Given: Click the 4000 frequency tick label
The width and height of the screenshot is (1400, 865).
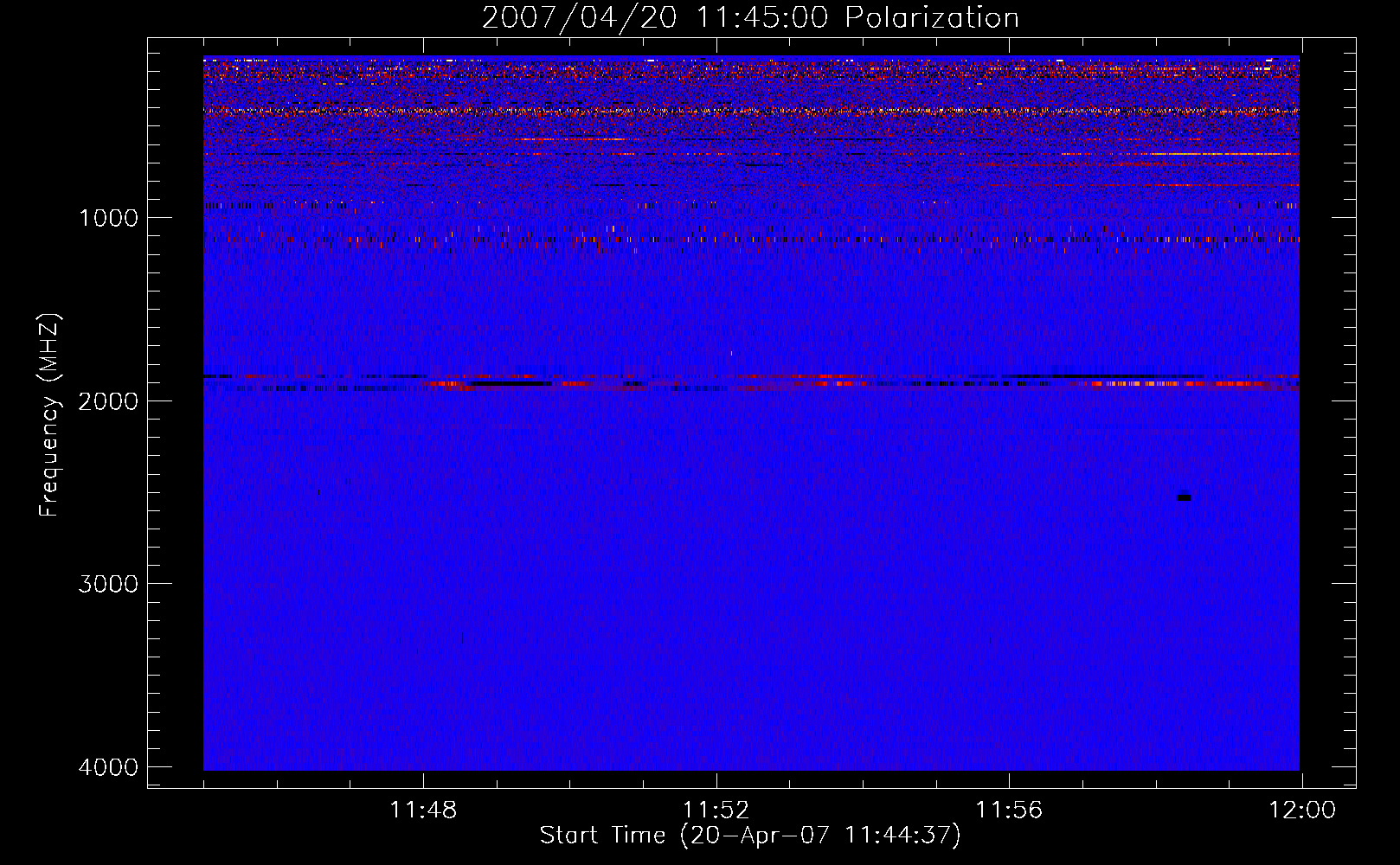Looking at the screenshot, I should 108,767.
